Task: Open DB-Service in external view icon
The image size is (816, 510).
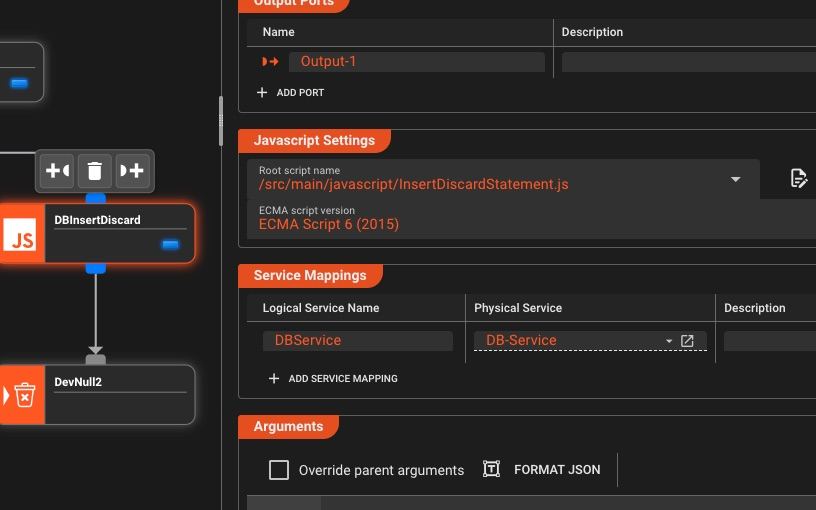Action: pos(687,341)
